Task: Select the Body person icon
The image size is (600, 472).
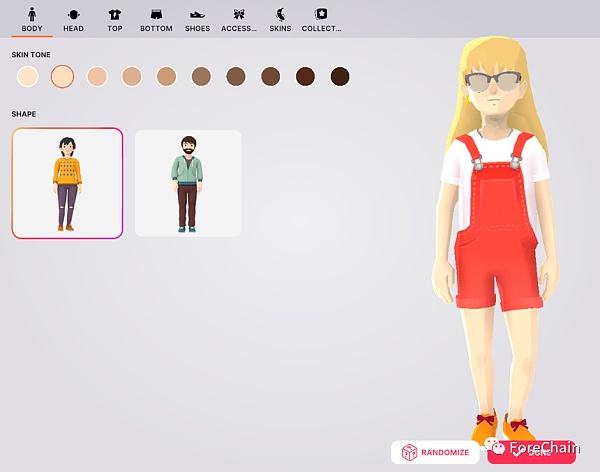Action: coord(32,14)
